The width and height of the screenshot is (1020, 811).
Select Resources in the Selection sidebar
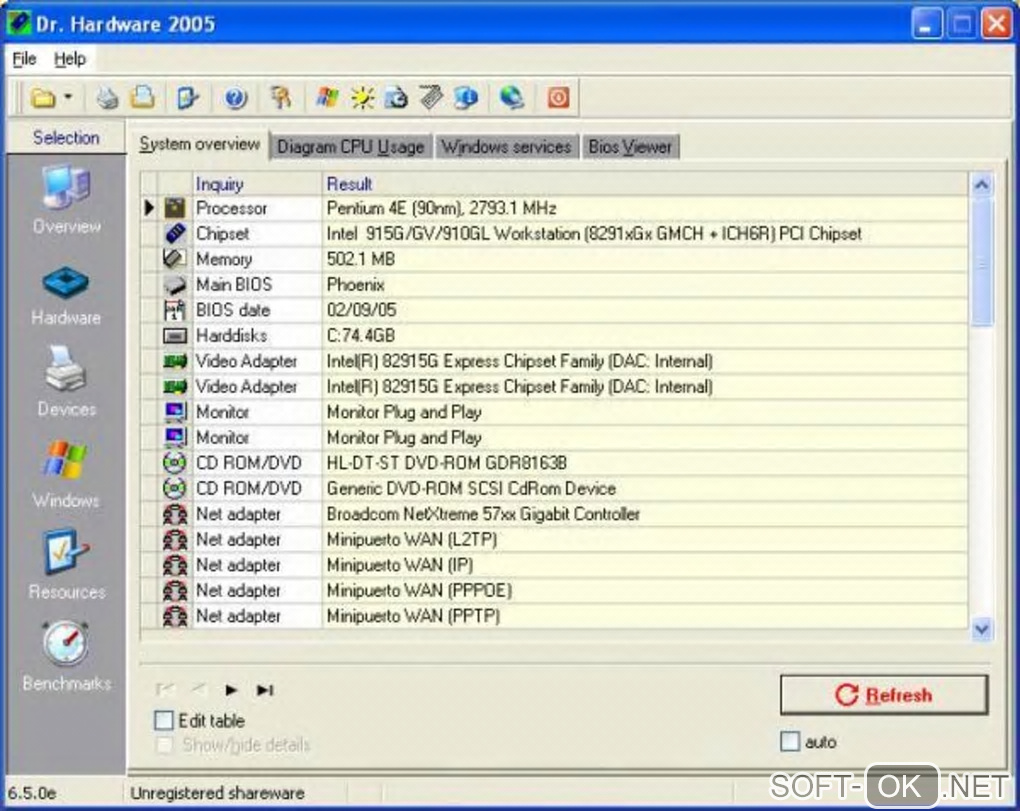(66, 565)
